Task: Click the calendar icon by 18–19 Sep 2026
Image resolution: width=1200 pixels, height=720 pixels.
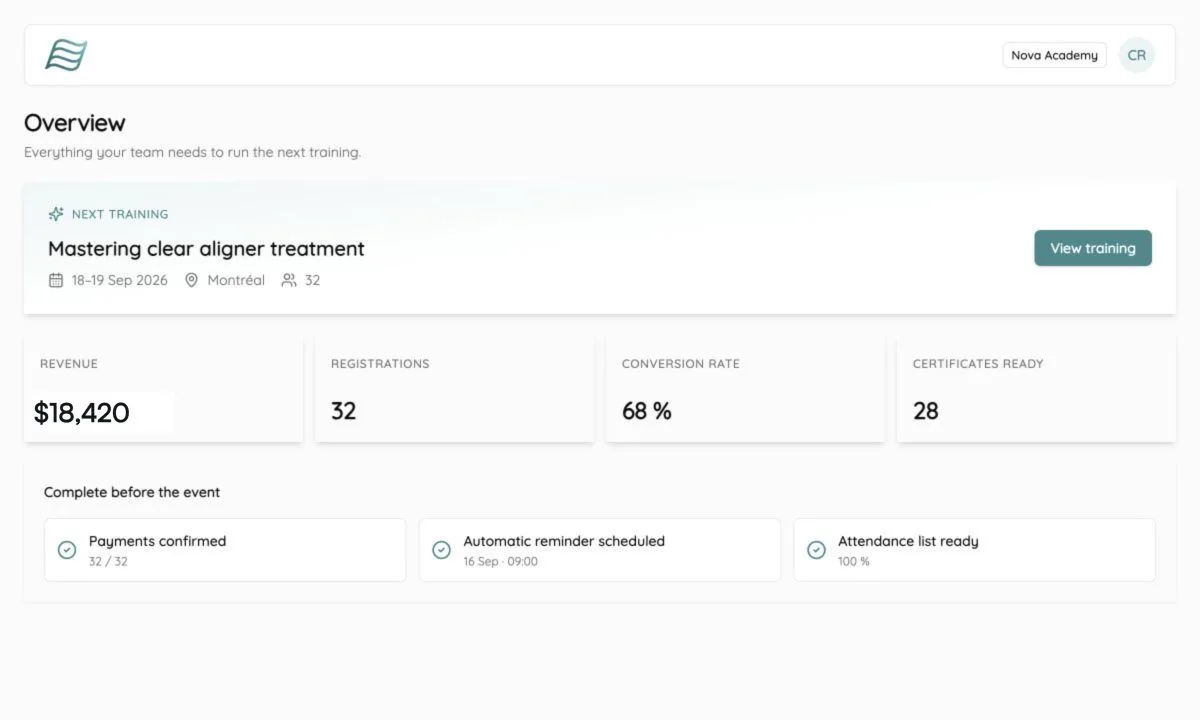Action: click(56, 280)
